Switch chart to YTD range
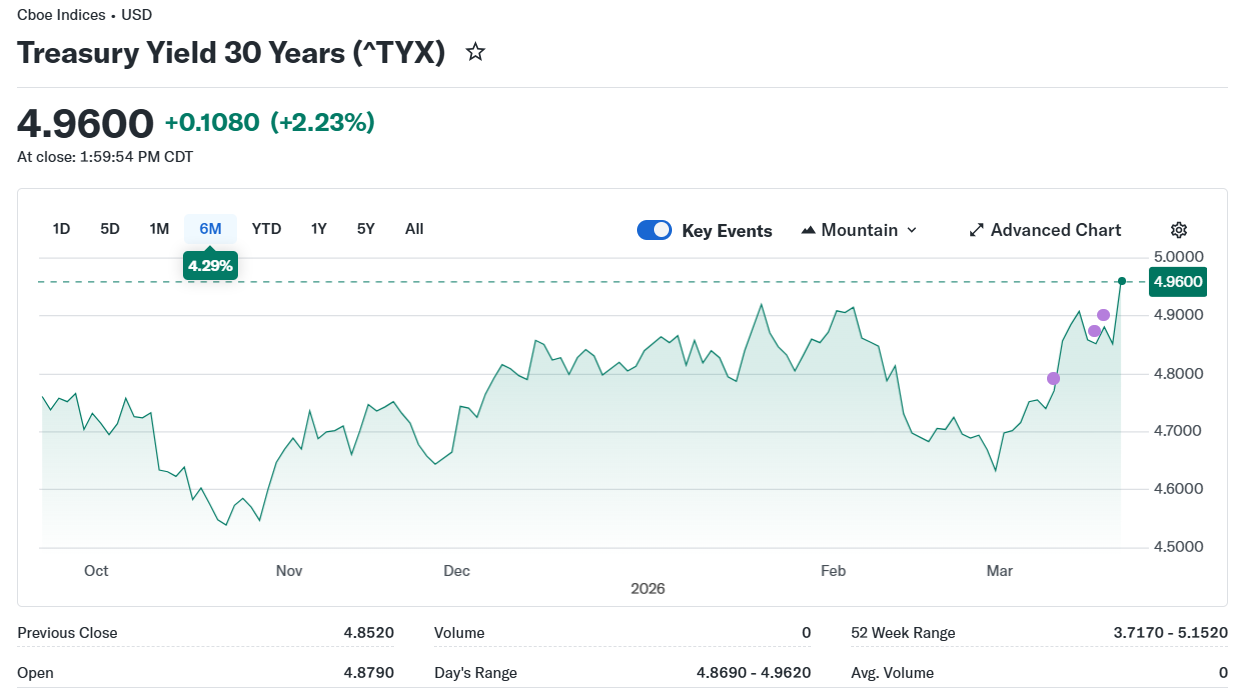Viewport: 1242px width, 695px height. [x=266, y=229]
